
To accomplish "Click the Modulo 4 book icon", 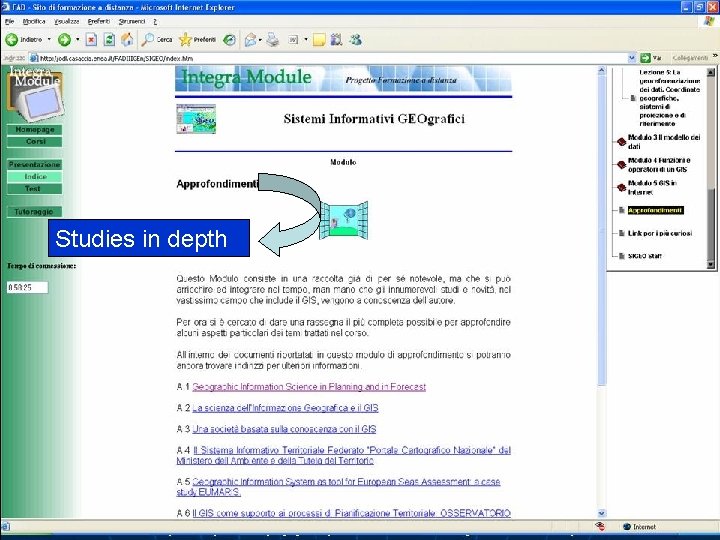I will [x=621, y=164].
